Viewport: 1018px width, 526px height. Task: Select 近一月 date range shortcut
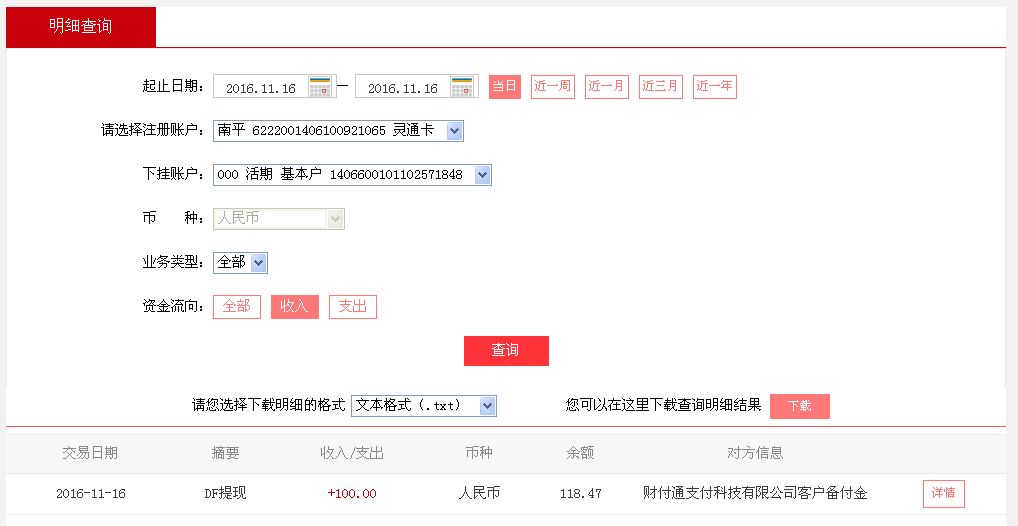pyautogui.click(x=607, y=87)
